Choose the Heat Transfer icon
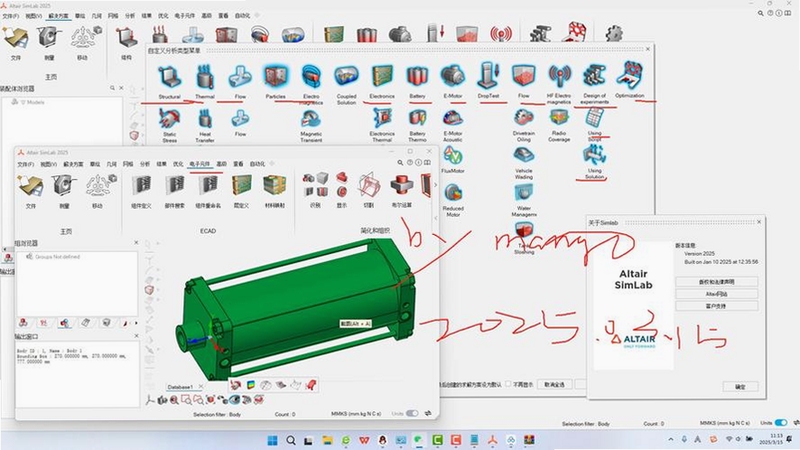 [x=205, y=119]
